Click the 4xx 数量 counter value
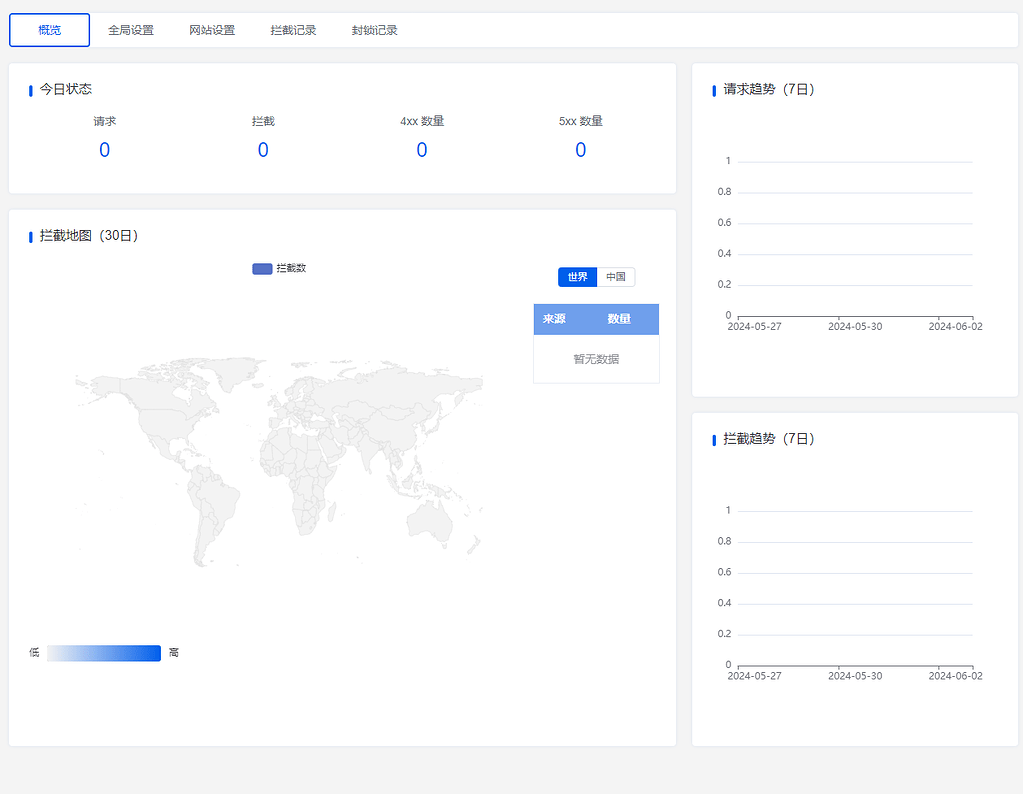Image resolution: width=1023 pixels, height=794 pixels. point(422,149)
